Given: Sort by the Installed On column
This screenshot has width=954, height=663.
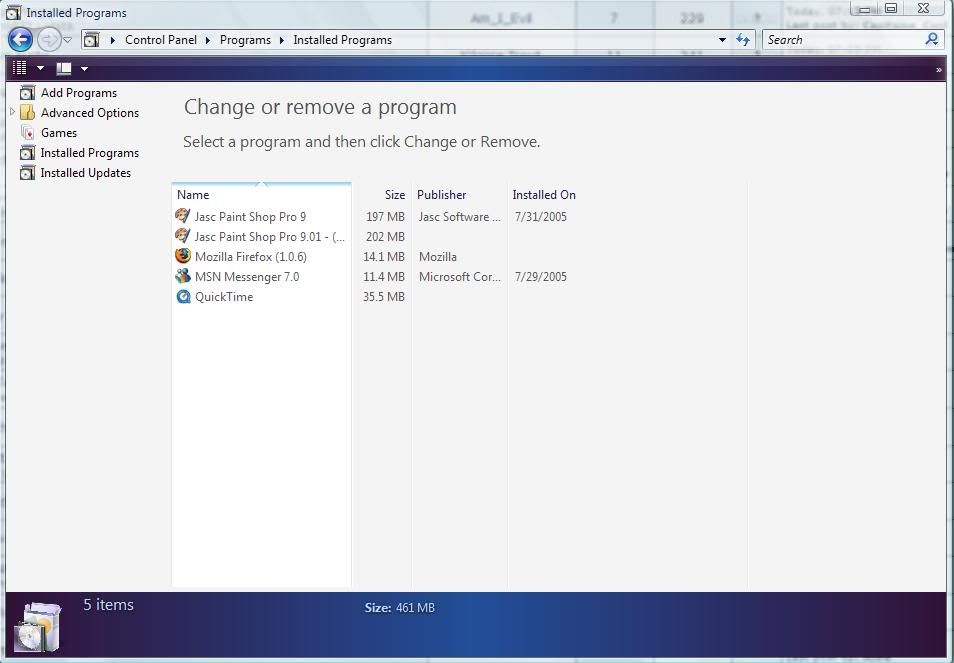Looking at the screenshot, I should pos(627,195).
